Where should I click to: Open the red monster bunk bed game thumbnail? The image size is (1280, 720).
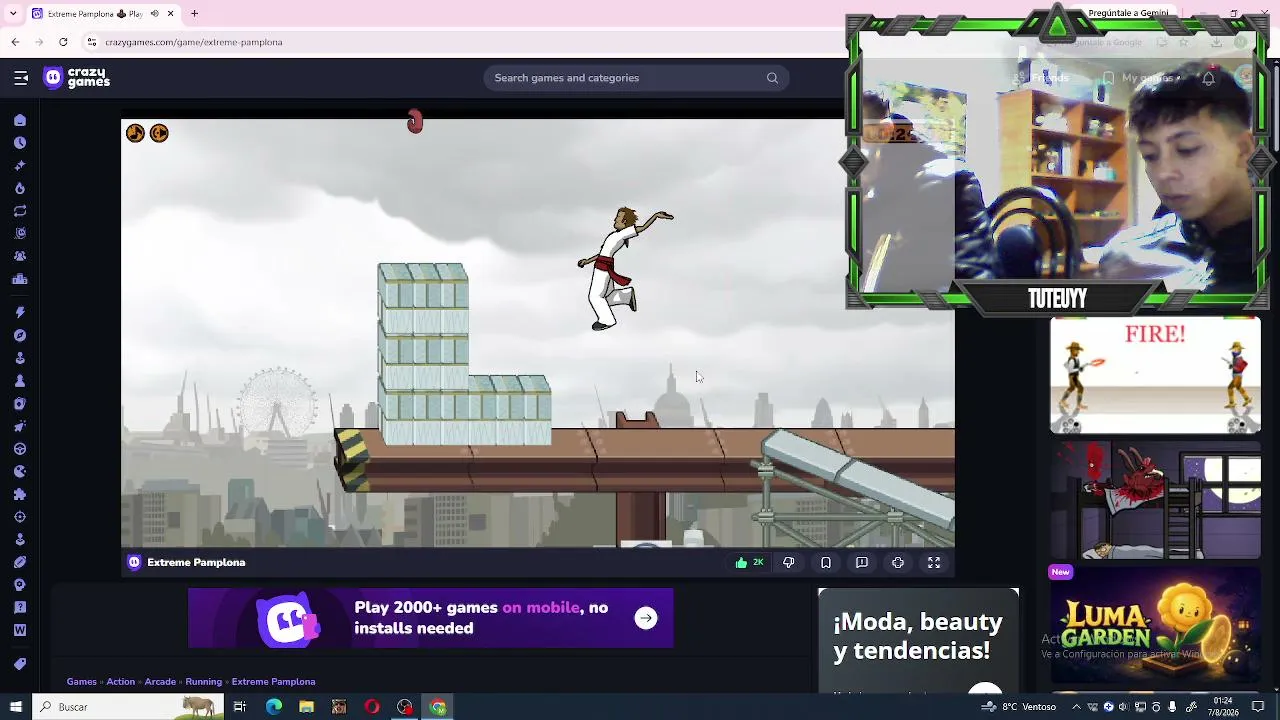(x=1155, y=500)
